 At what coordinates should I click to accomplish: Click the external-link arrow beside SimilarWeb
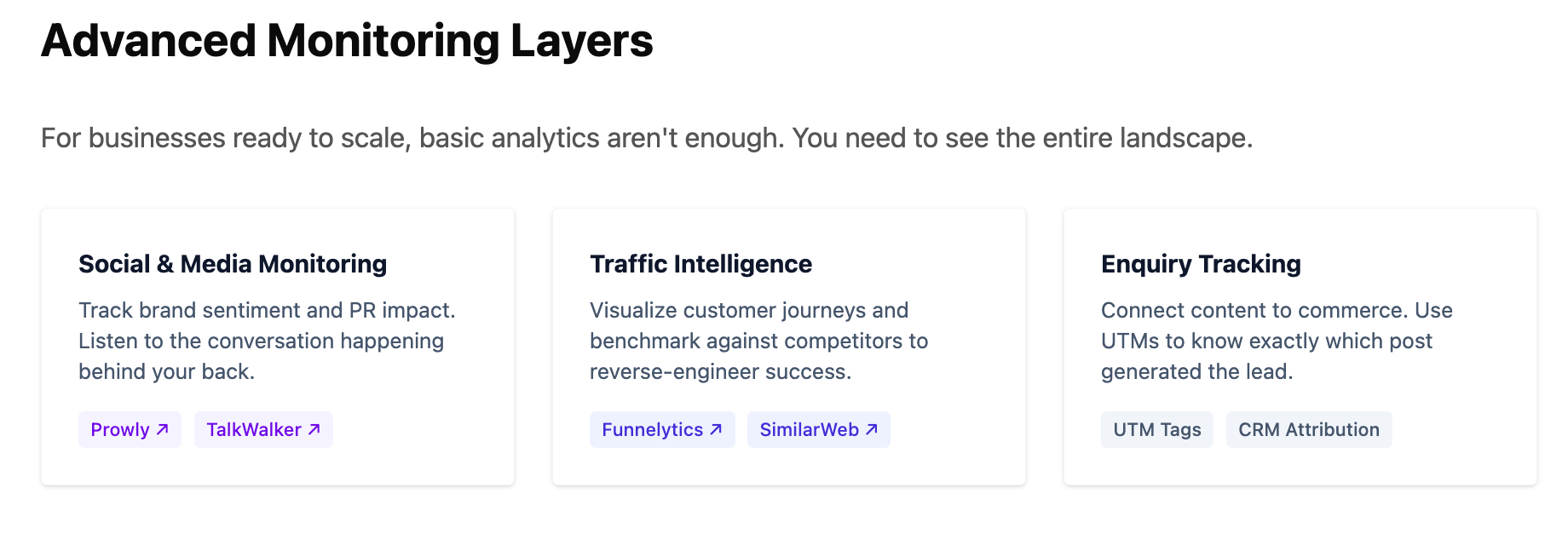tap(872, 429)
